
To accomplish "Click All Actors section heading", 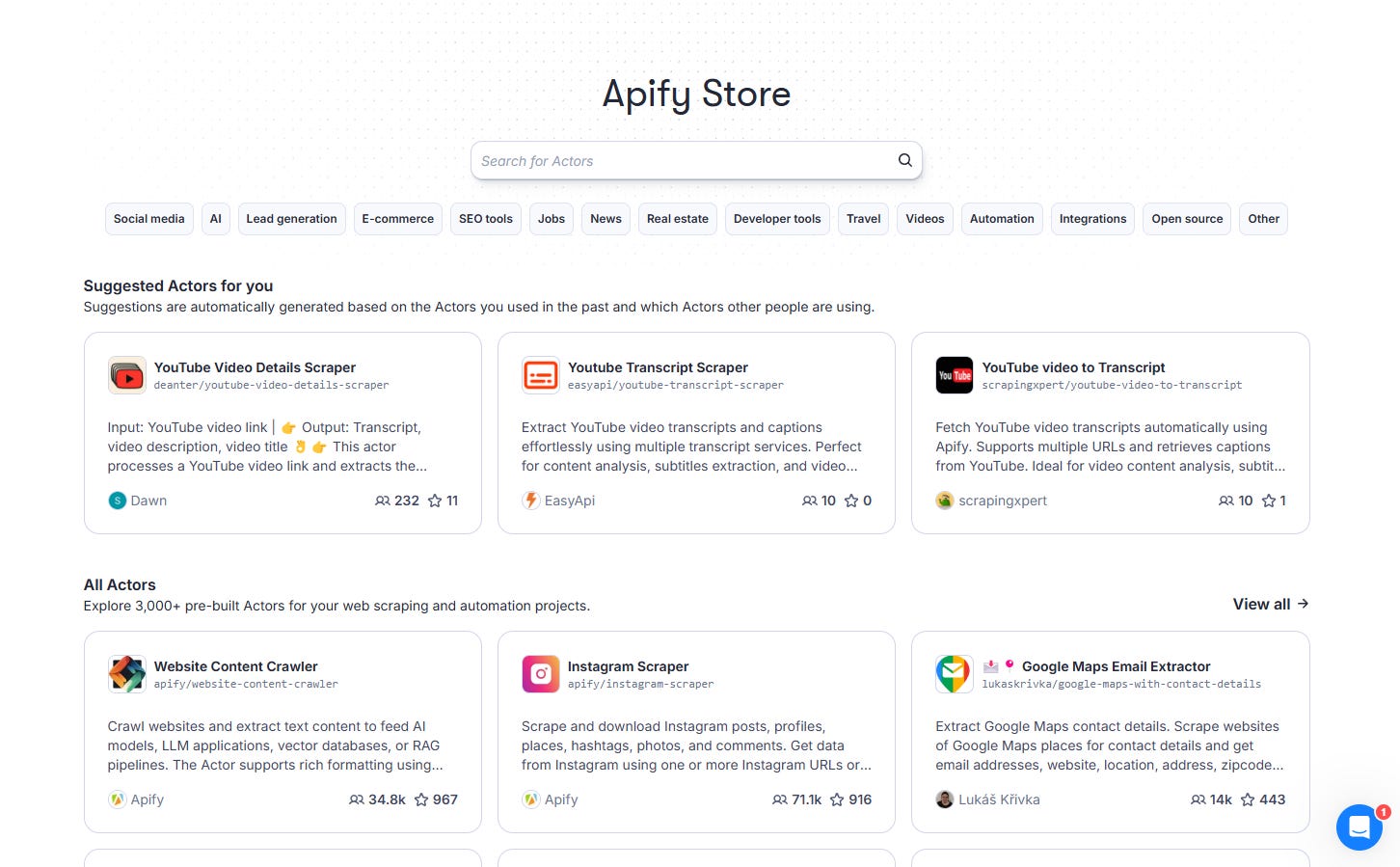I will (120, 584).
